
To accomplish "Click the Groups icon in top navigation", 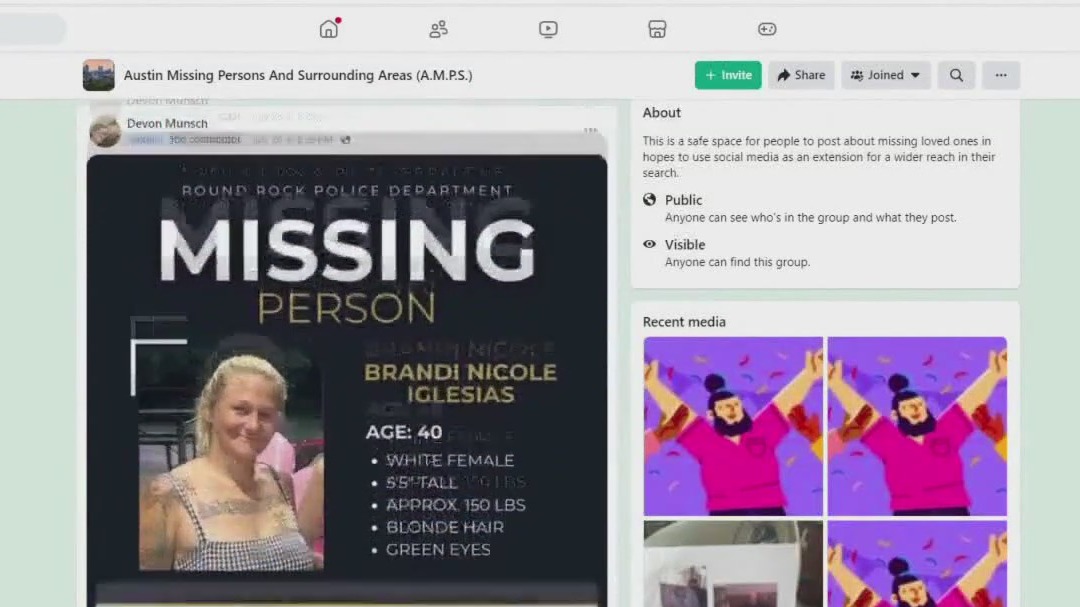I will 438,29.
